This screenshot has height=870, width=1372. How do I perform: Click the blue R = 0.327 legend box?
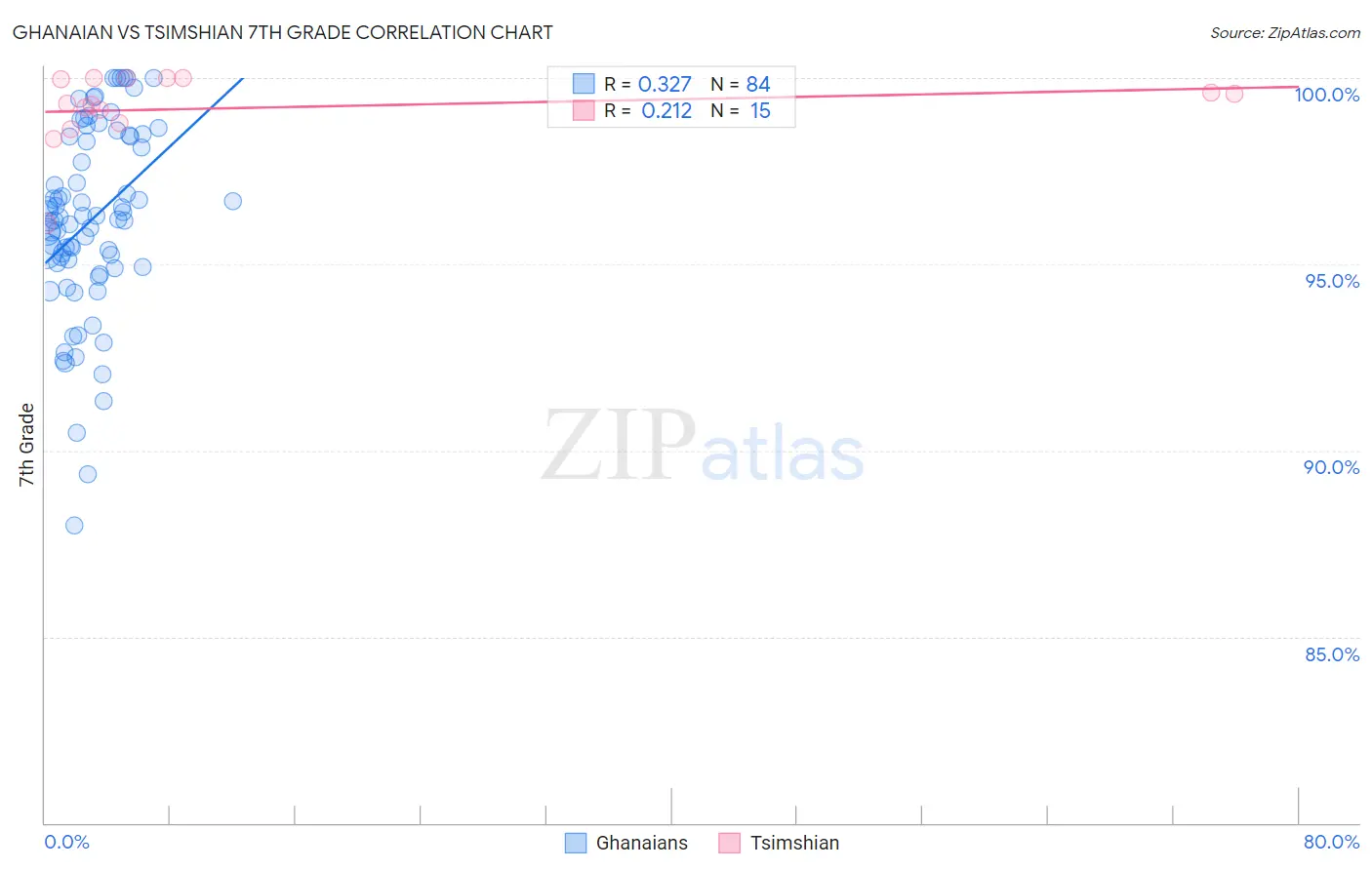[584, 84]
